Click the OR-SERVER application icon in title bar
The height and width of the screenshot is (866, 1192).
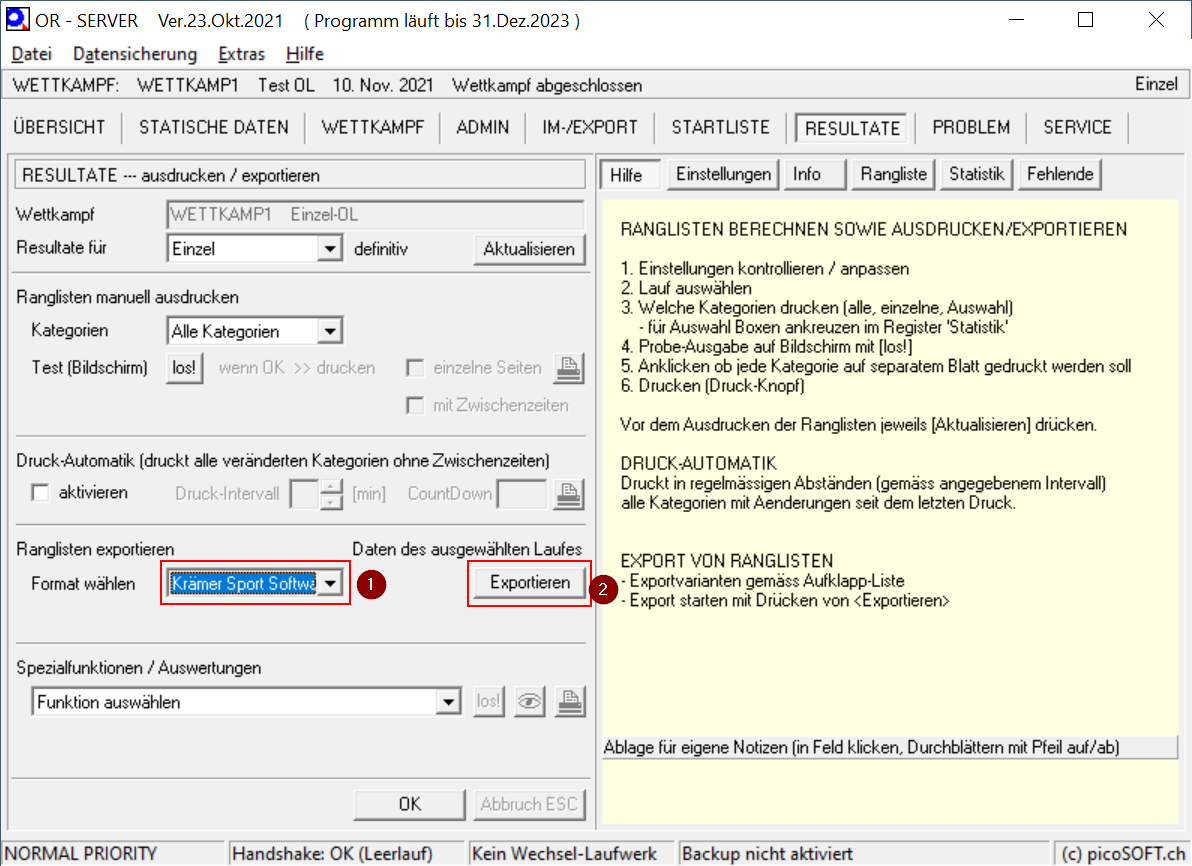(17, 20)
